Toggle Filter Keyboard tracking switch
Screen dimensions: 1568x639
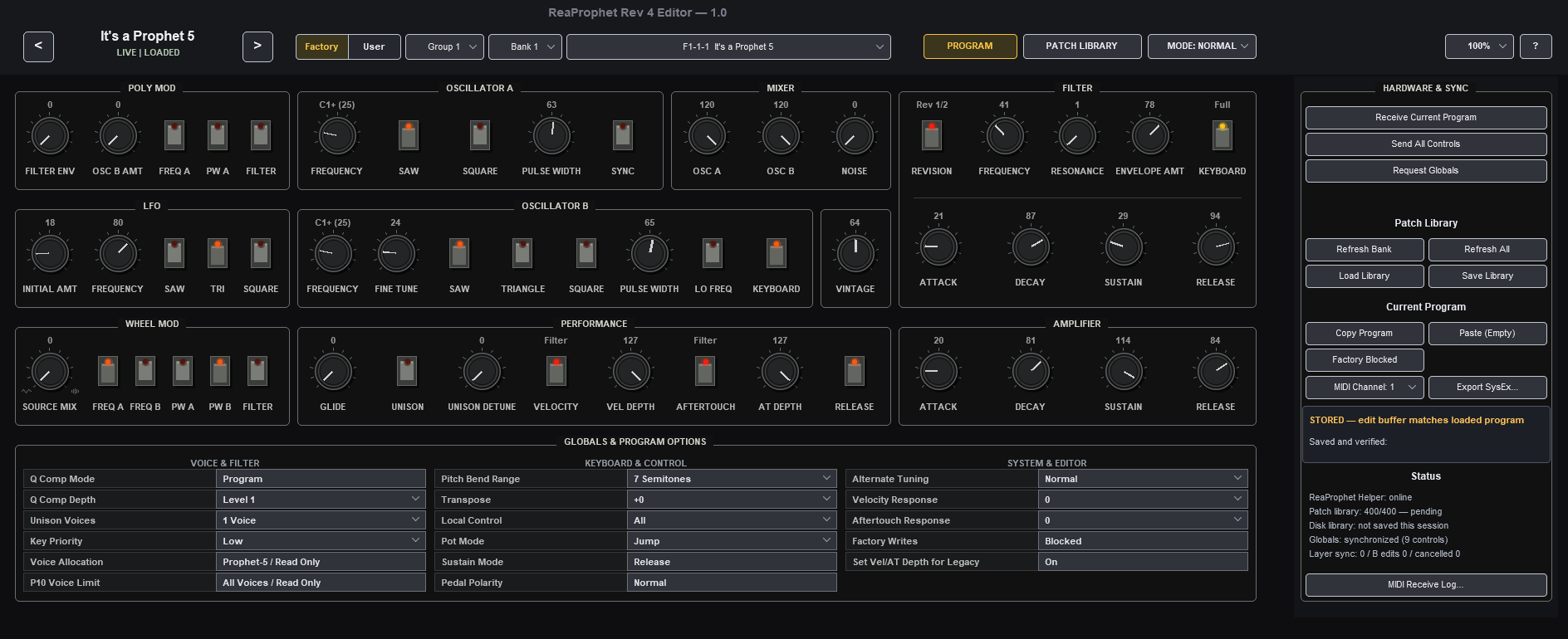coord(1223,135)
